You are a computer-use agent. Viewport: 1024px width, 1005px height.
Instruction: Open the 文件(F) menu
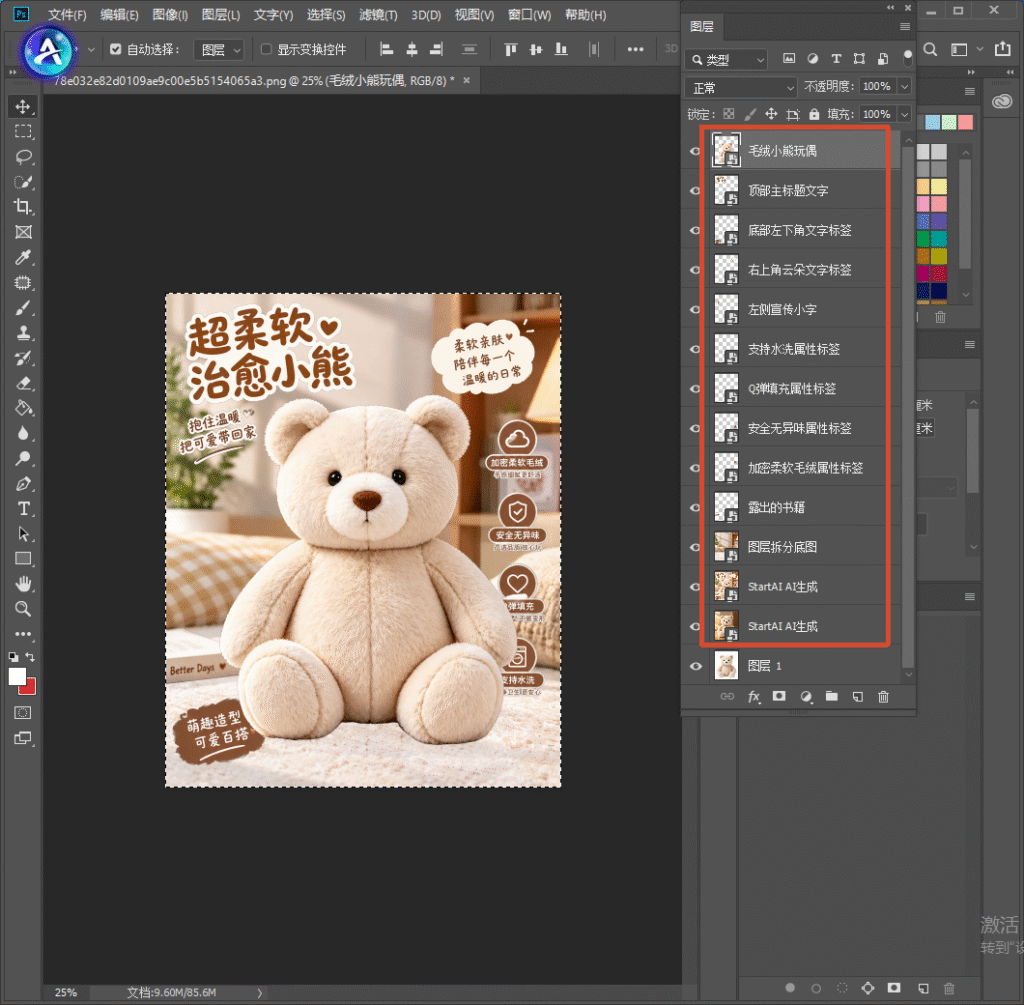67,14
